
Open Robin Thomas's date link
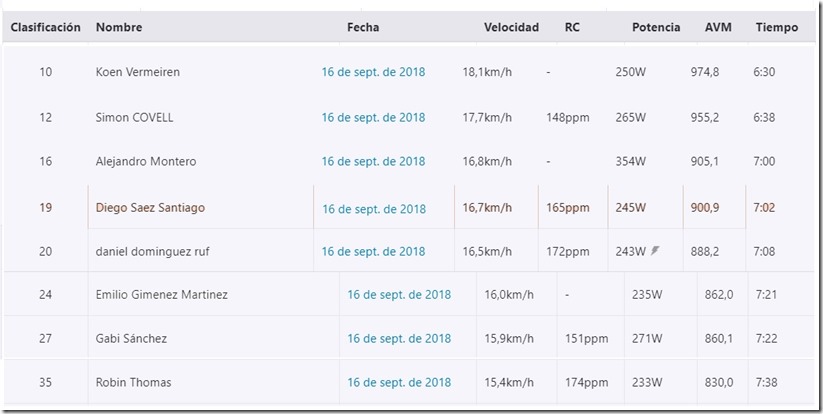tap(399, 383)
